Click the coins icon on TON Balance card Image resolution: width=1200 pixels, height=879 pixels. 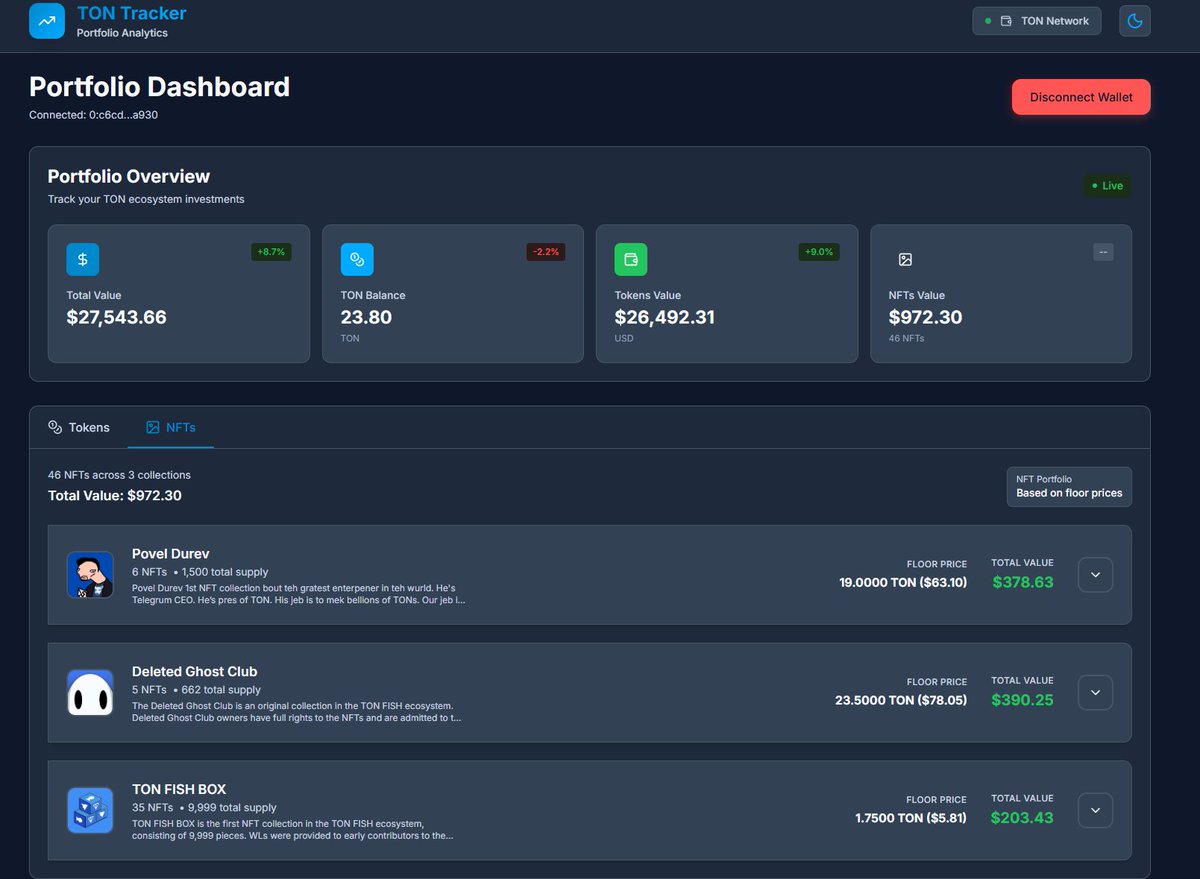click(357, 259)
